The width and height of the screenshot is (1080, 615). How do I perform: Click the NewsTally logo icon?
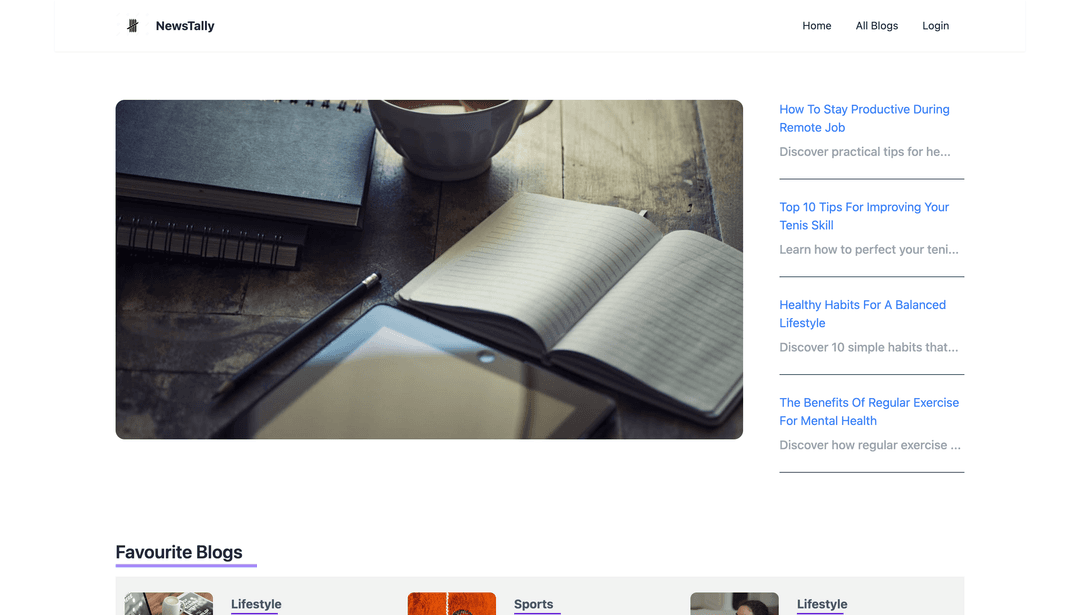point(132,26)
